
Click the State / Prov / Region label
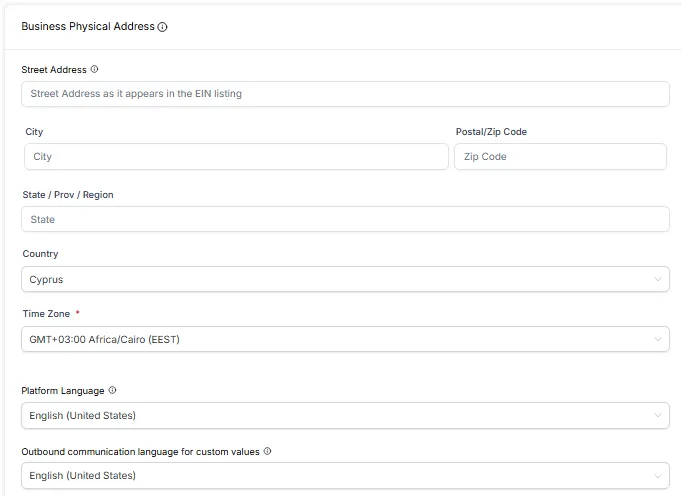pos(68,195)
